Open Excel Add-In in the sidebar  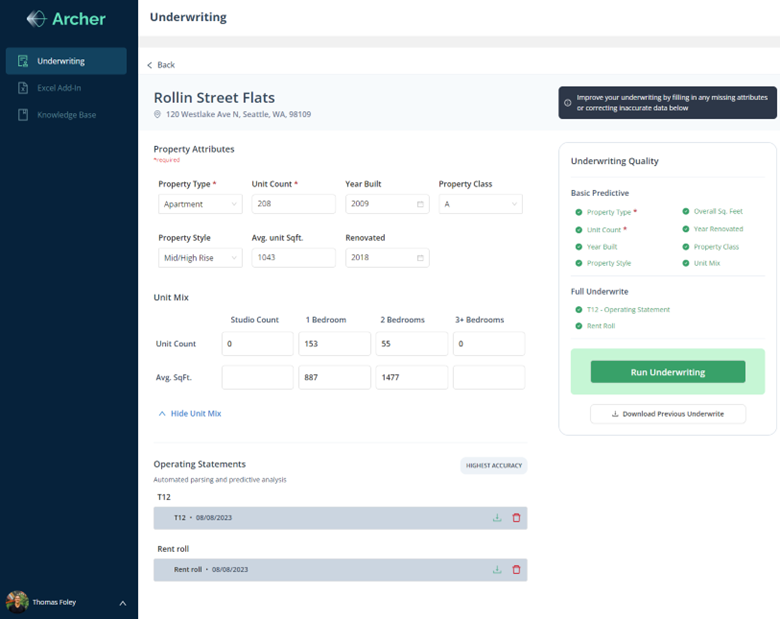click(x=61, y=88)
